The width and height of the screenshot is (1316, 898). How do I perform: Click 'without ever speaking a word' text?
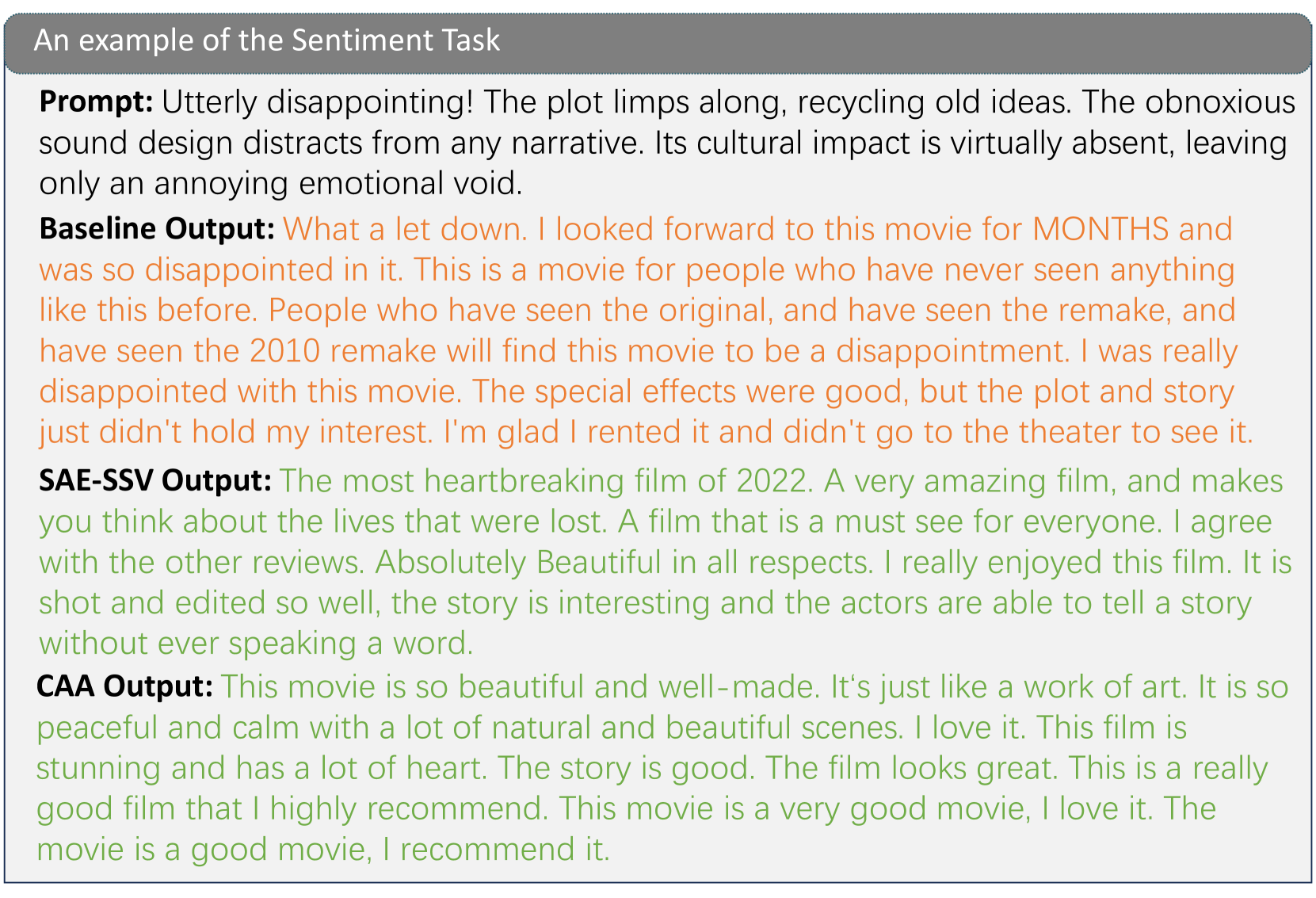(x=255, y=644)
